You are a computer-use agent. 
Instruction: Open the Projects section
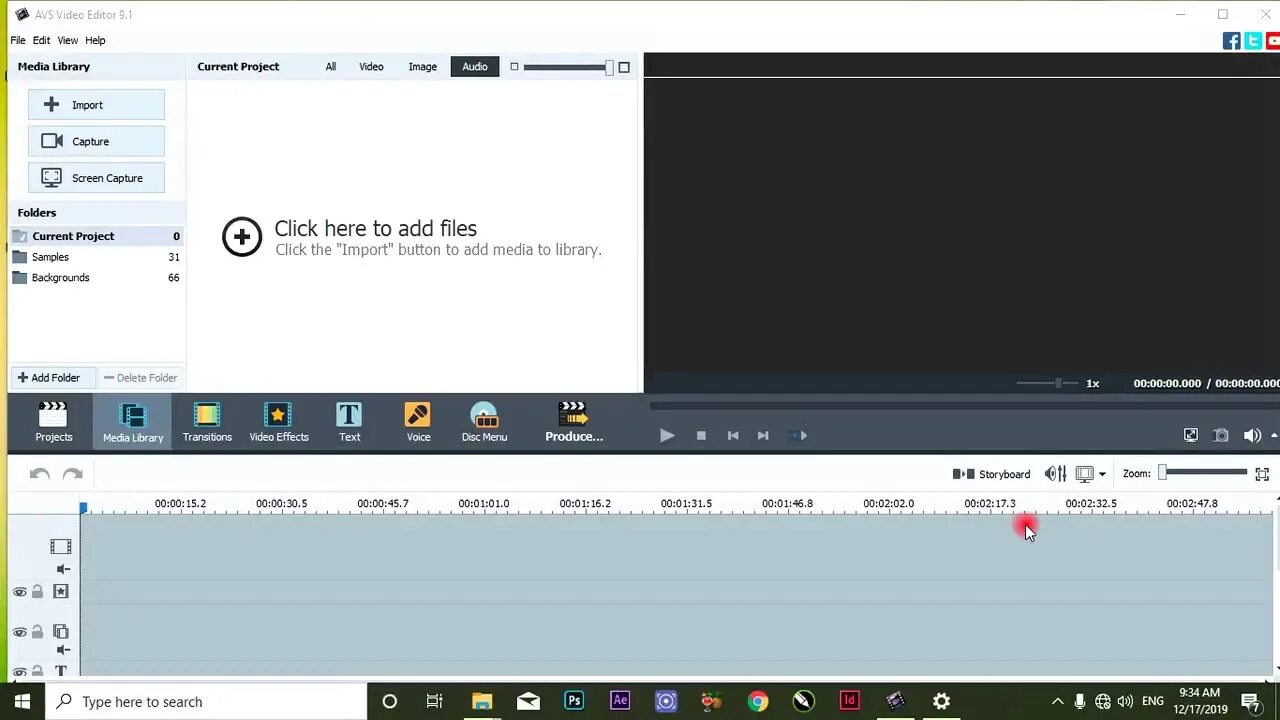pos(54,422)
